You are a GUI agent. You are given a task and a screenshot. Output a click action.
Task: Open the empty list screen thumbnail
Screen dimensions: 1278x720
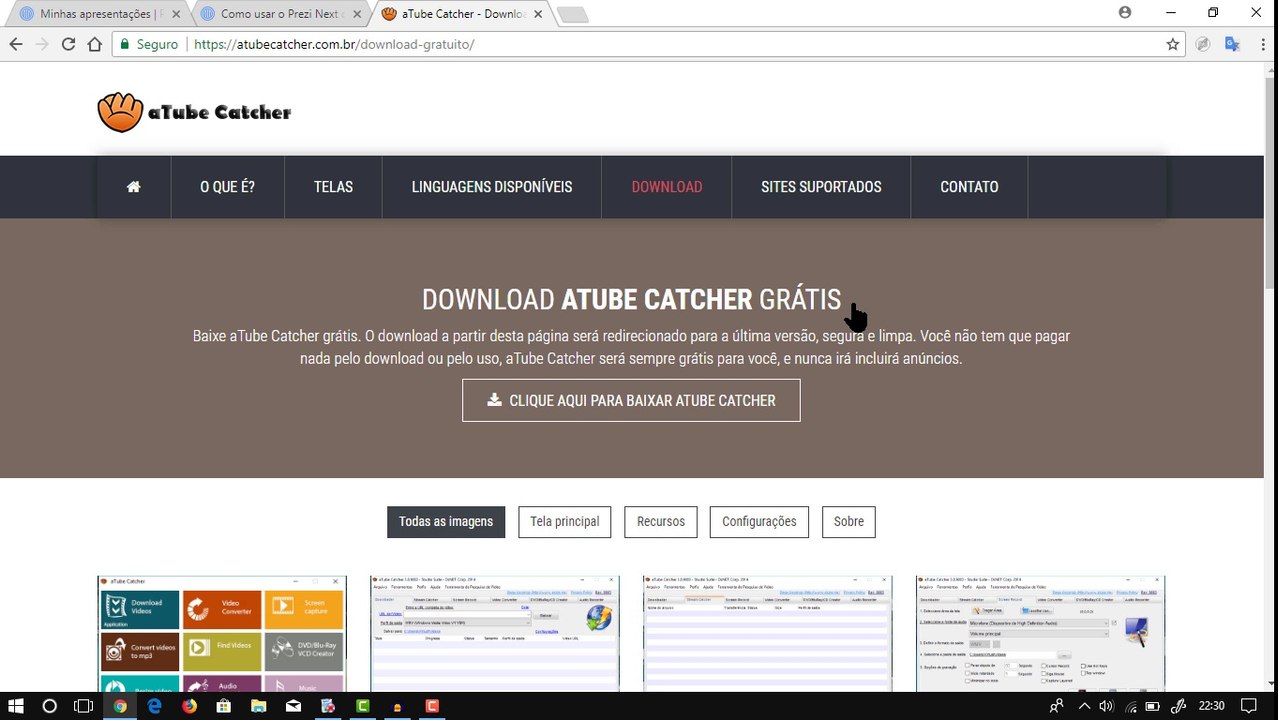(x=768, y=634)
